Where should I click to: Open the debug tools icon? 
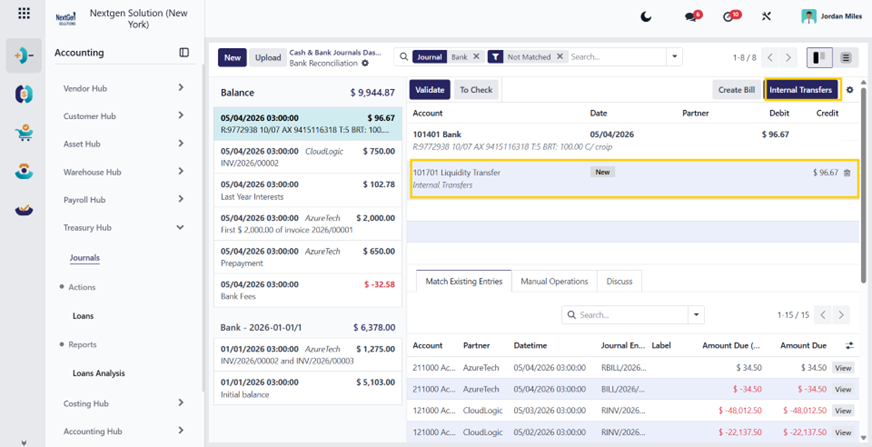click(x=766, y=17)
